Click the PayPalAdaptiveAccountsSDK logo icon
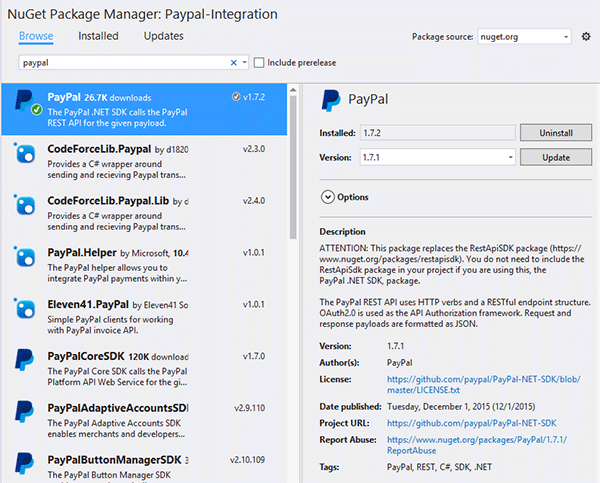 (24, 411)
